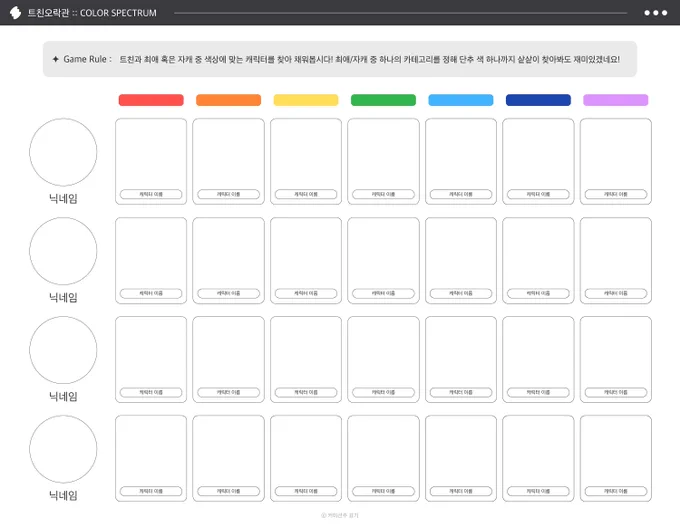Click the 닉네임 label under the first profile circle
Screen dimensions: 680x527
point(63,199)
